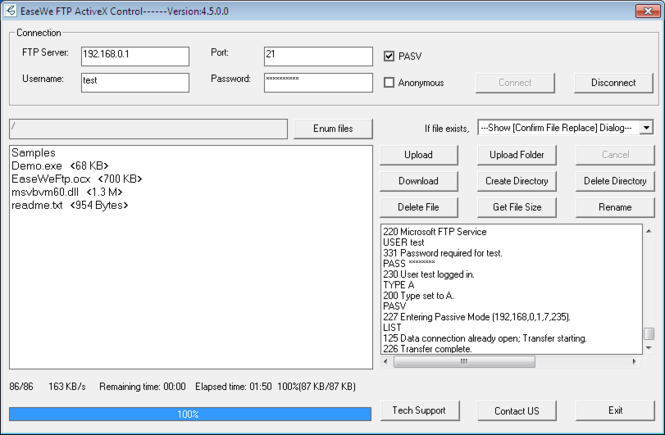
Task: Click the Port input field
Action: pos(318,56)
